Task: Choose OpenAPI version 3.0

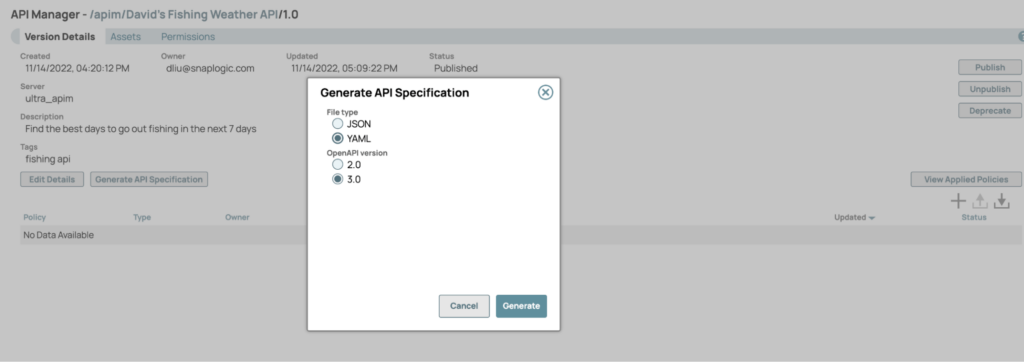Action: point(338,179)
